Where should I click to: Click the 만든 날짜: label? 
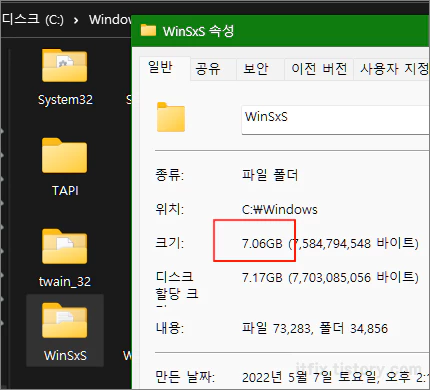pyautogui.click(x=185, y=377)
